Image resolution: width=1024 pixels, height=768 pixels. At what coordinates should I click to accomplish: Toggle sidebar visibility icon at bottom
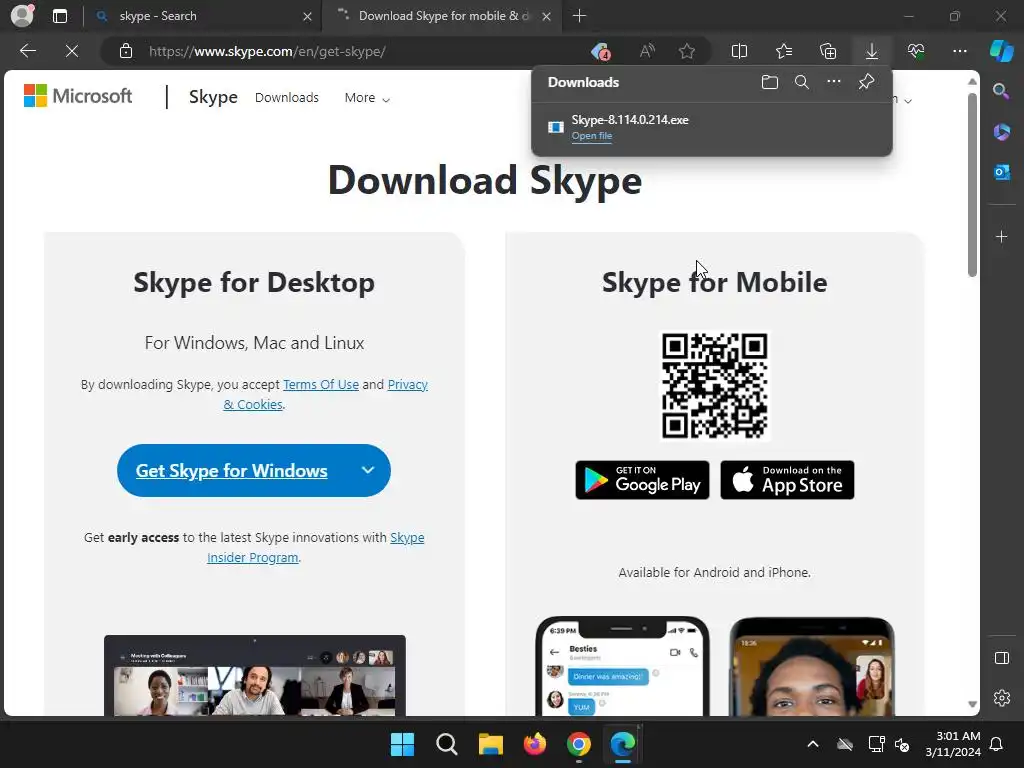click(x=1002, y=658)
